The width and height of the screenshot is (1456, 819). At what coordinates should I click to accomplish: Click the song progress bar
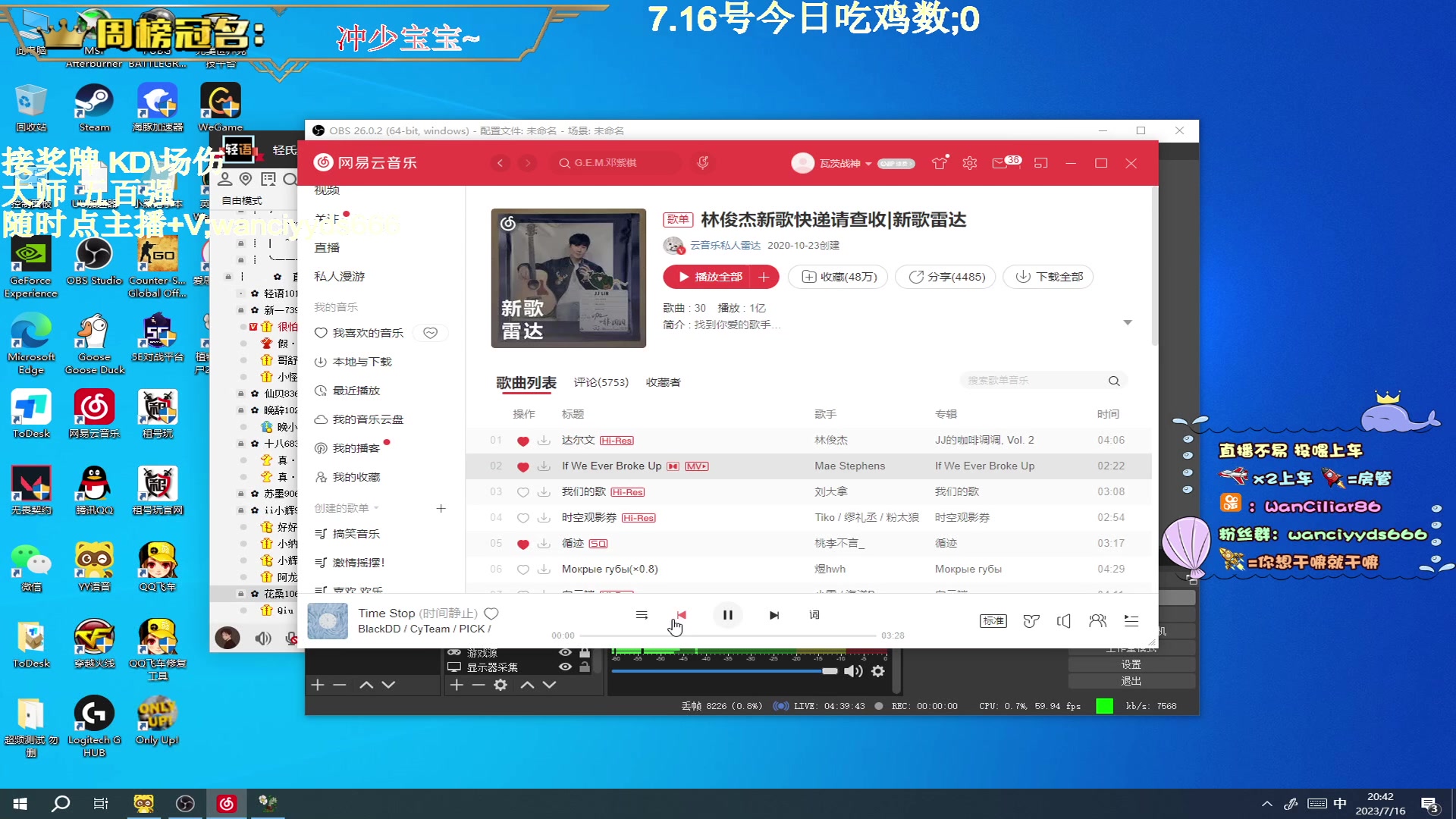(x=728, y=635)
